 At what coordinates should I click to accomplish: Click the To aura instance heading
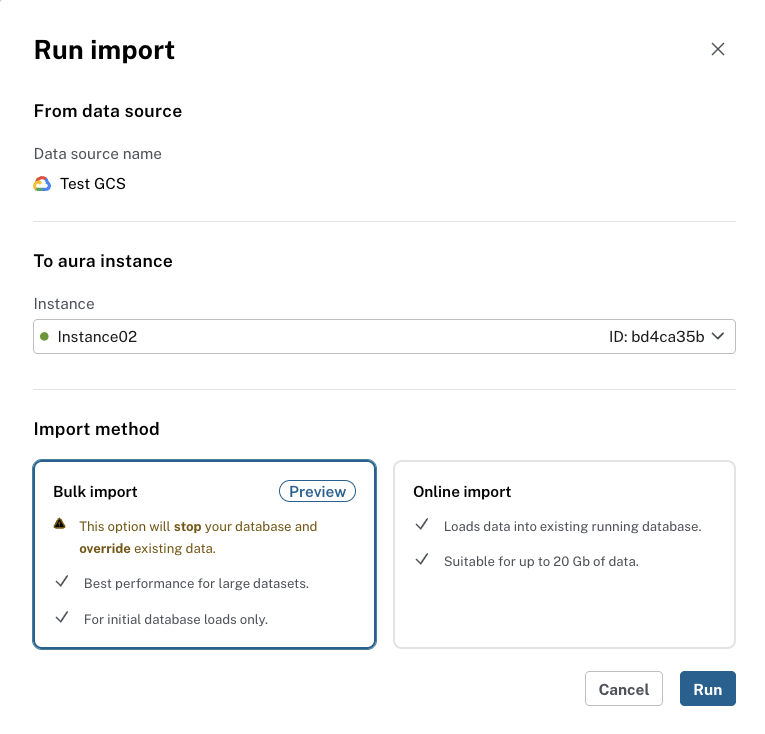point(103,261)
